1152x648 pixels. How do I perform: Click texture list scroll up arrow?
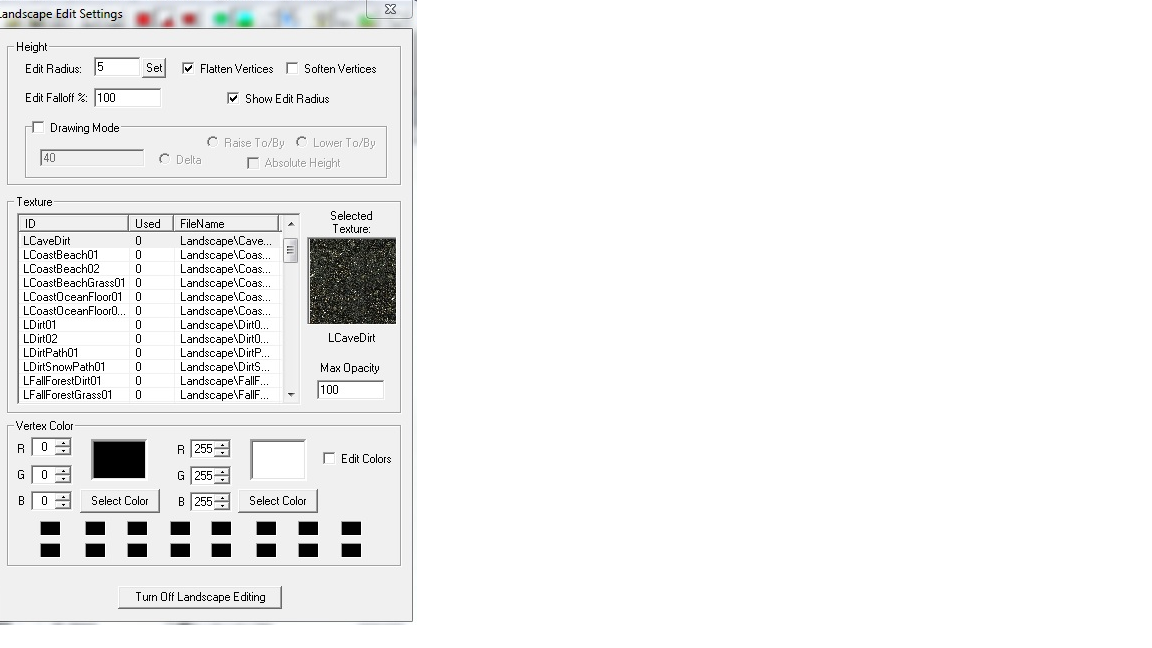[x=291, y=223]
